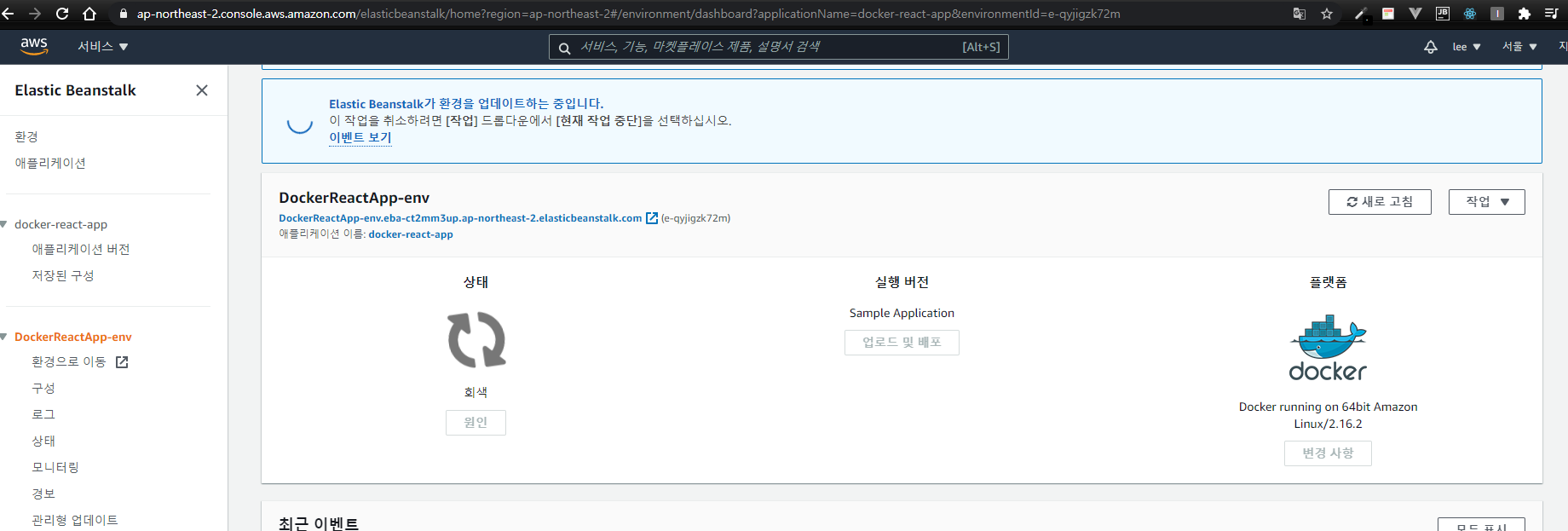Open the Chrome extensions puzzle icon
The width and height of the screenshot is (1568, 531).
[x=1525, y=14]
